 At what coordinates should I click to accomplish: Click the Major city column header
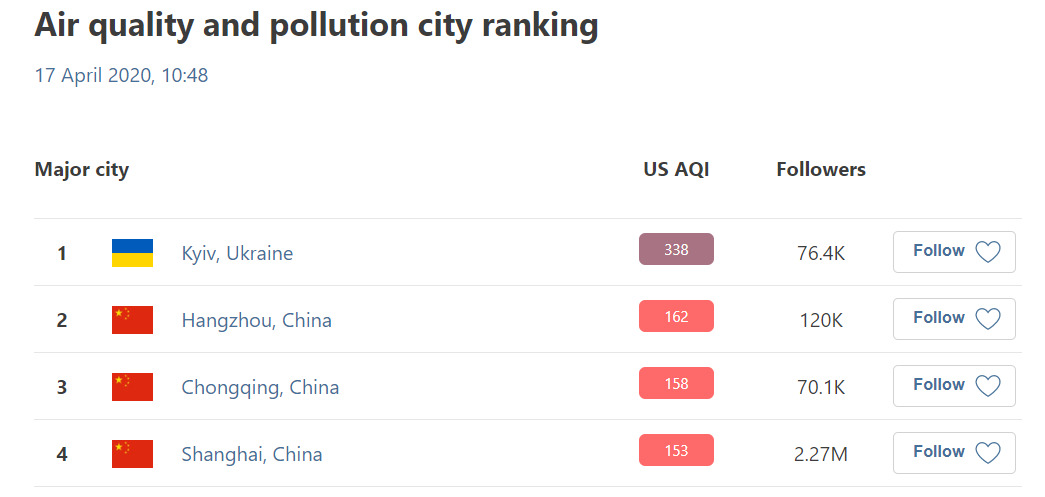(82, 169)
